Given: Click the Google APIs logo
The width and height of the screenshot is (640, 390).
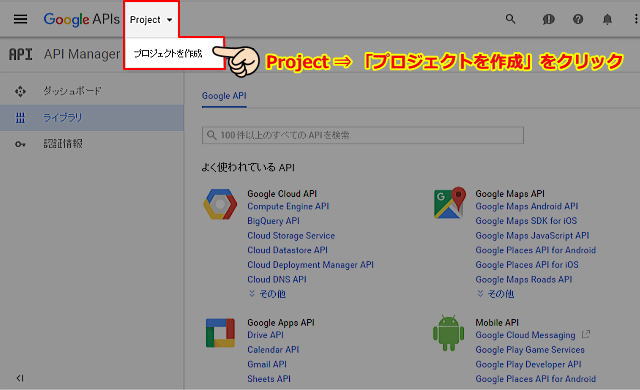Looking at the screenshot, I should pyautogui.click(x=82, y=19).
